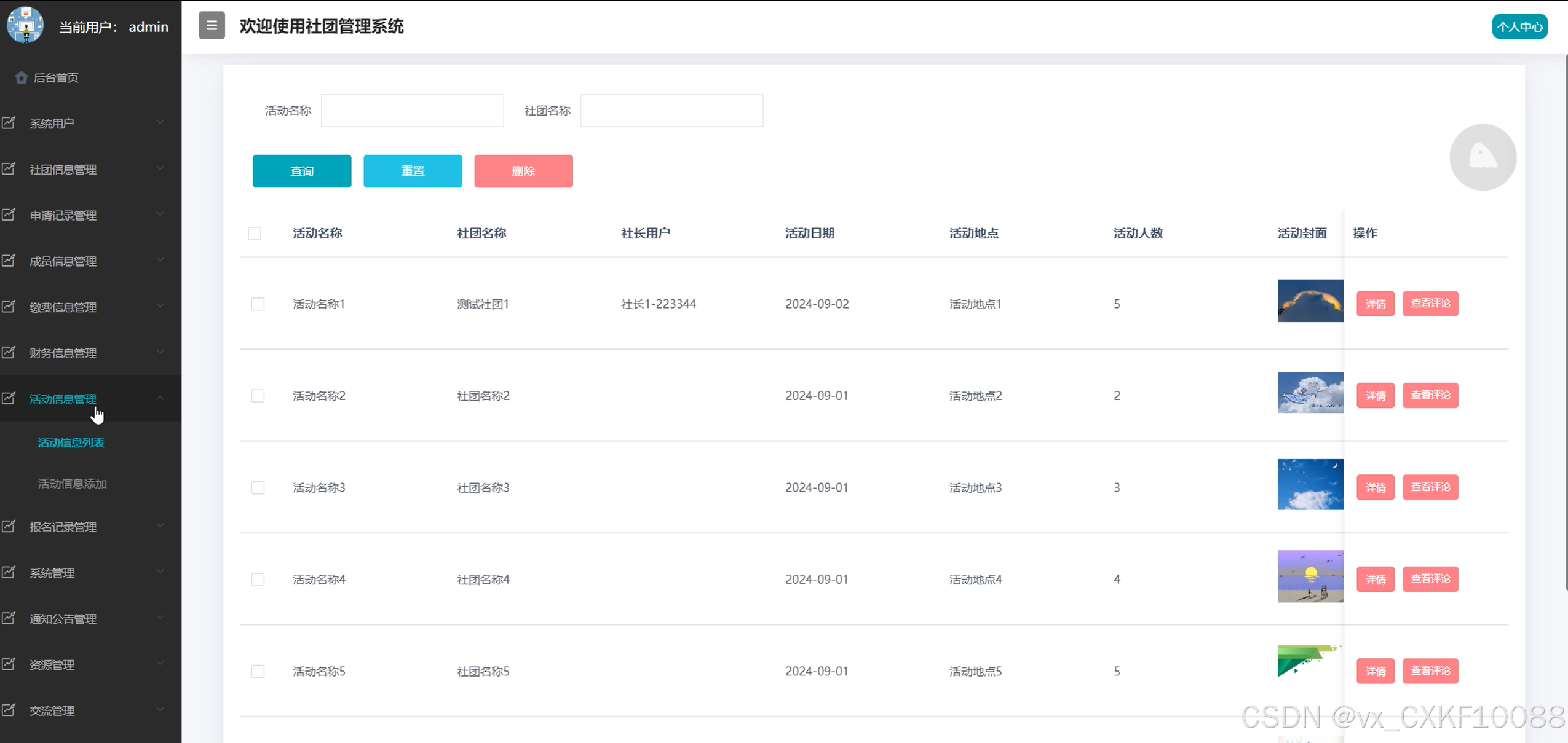Click the 查询 search button

coord(302,171)
